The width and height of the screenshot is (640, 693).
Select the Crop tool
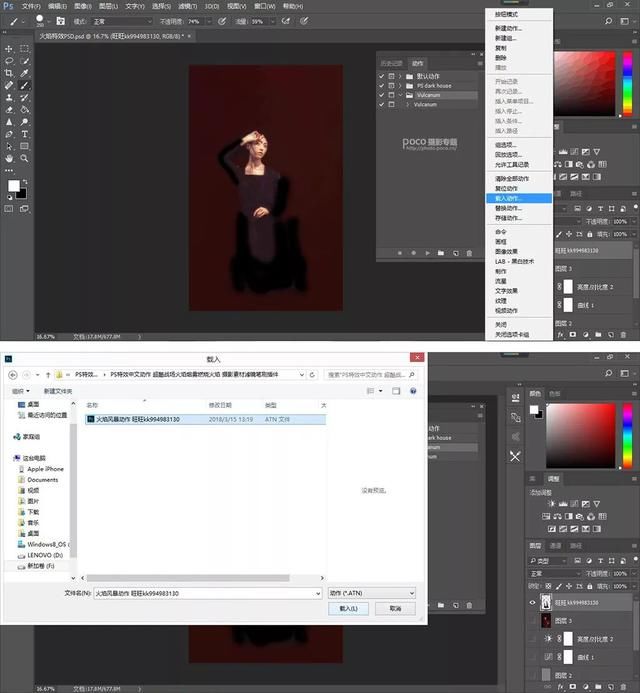pos(10,73)
